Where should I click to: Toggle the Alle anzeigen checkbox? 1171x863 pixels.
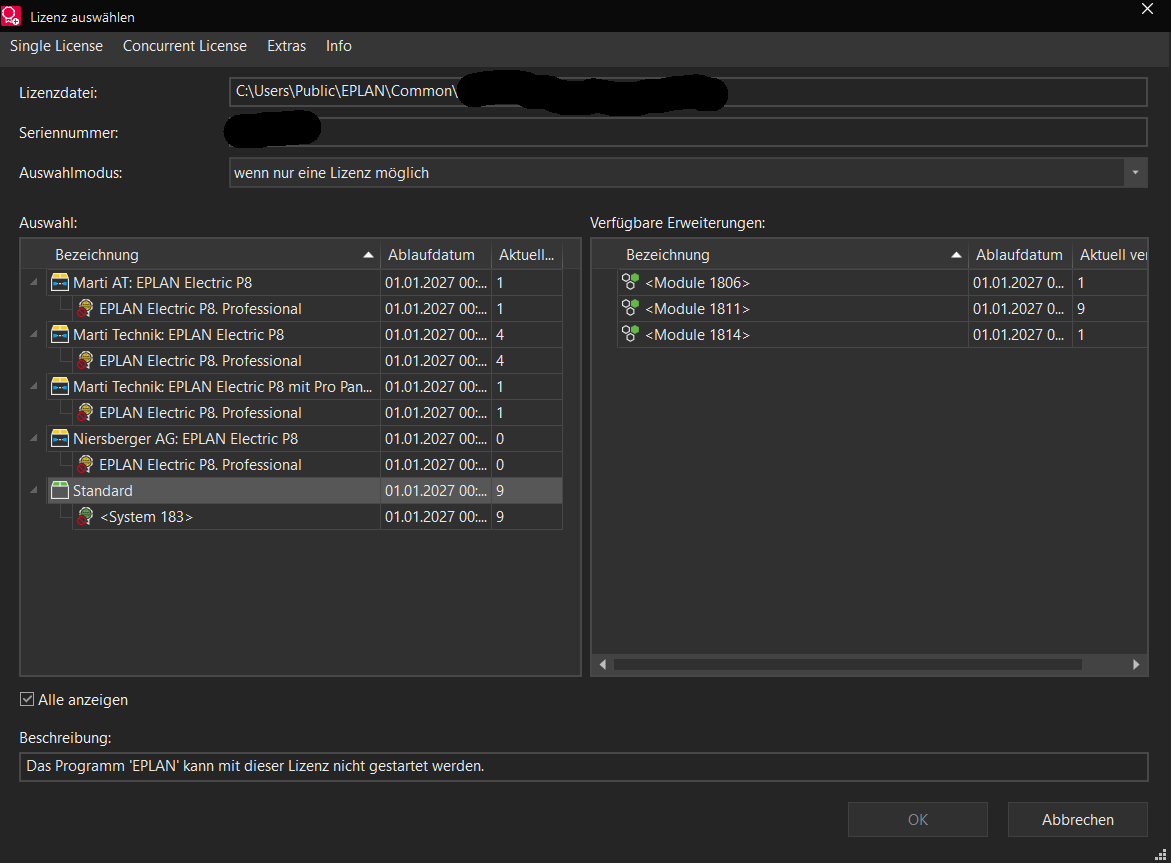coord(27,699)
